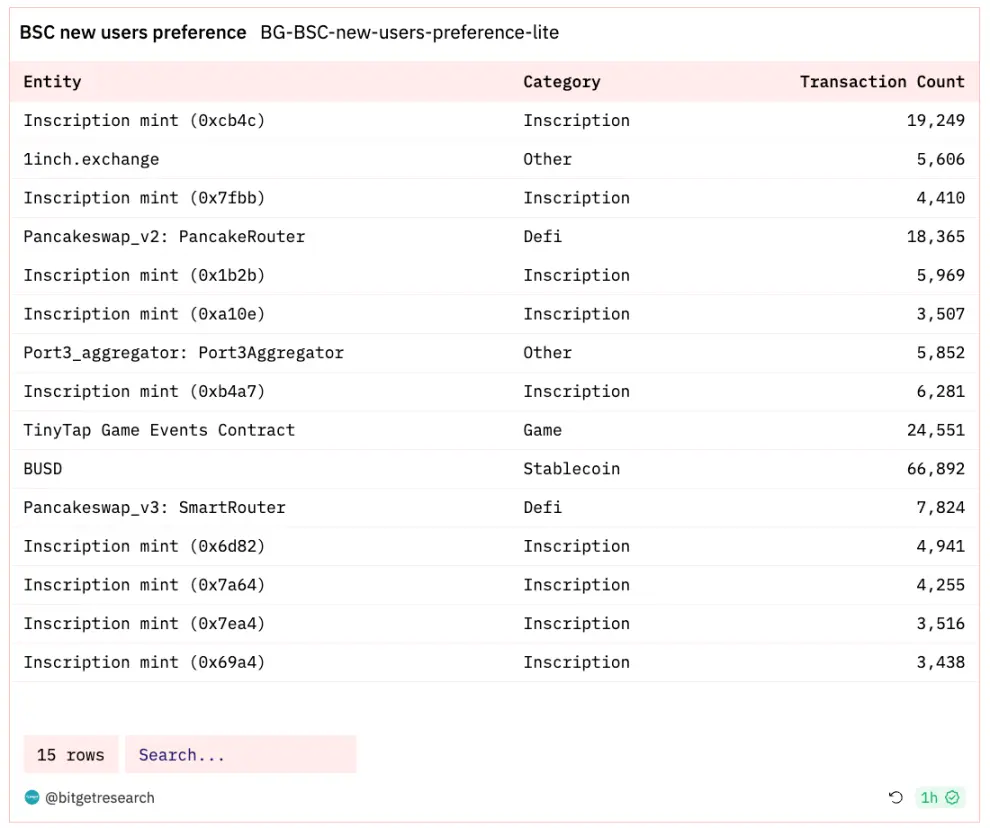990x828 pixels.
Task: Select the 1inch.exchange entity cell
Action: [91, 159]
